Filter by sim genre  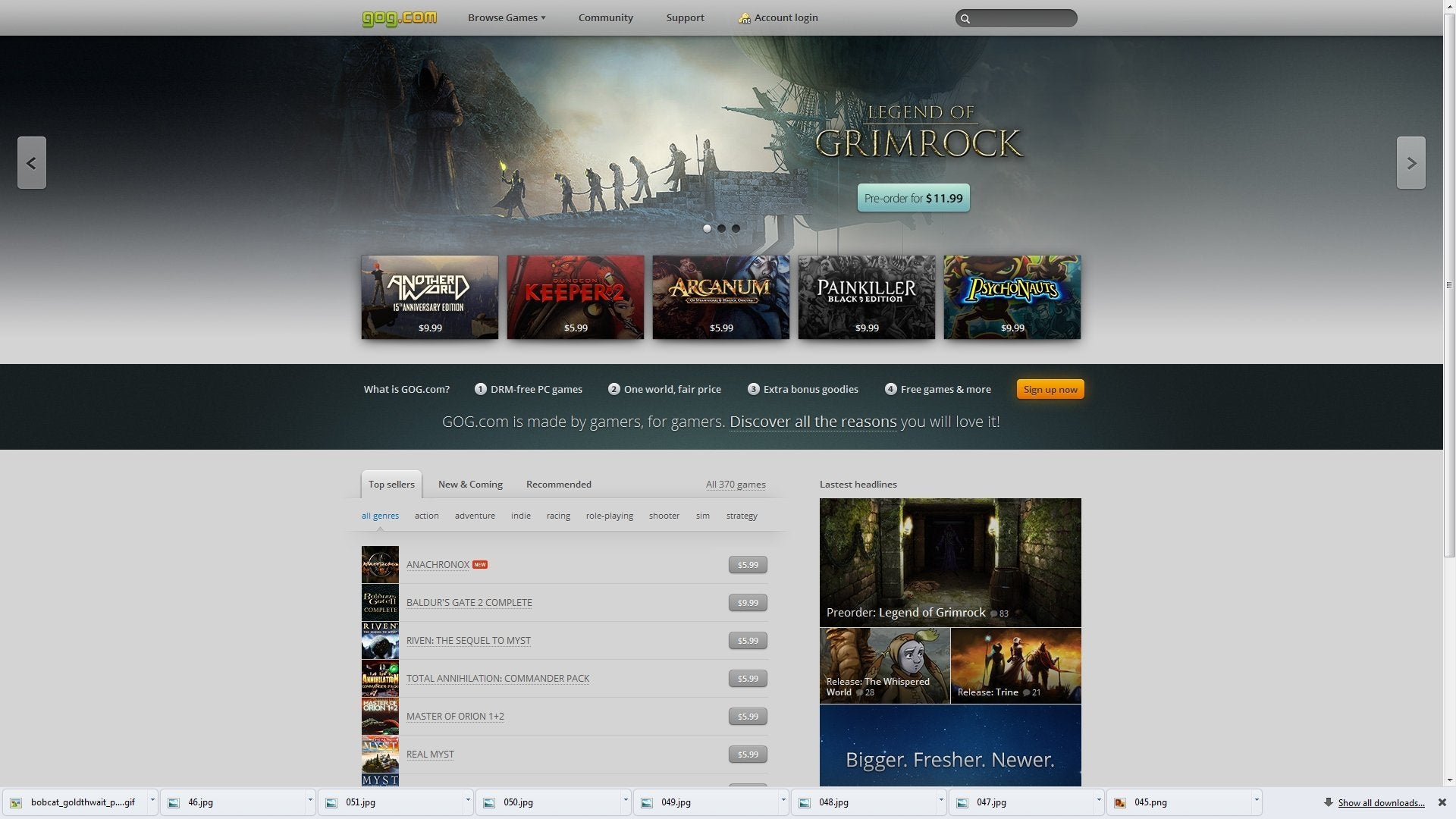tap(703, 516)
